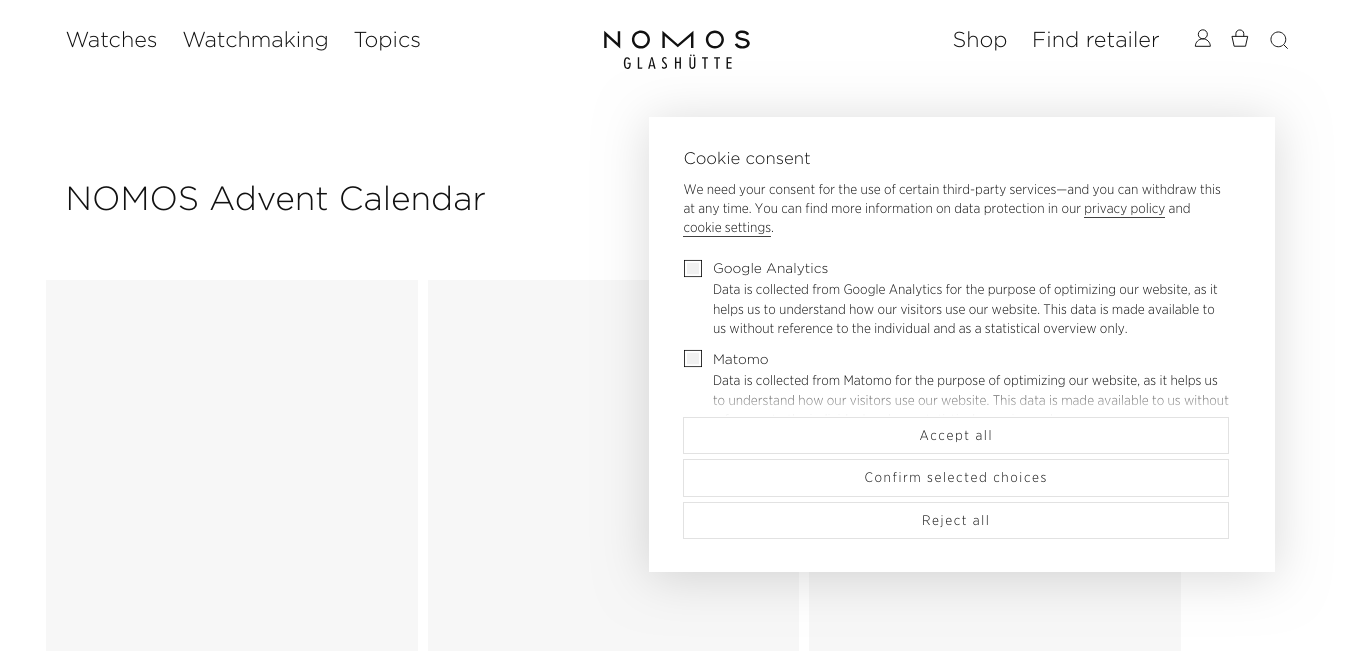Open the cookie settings link

tap(727, 227)
